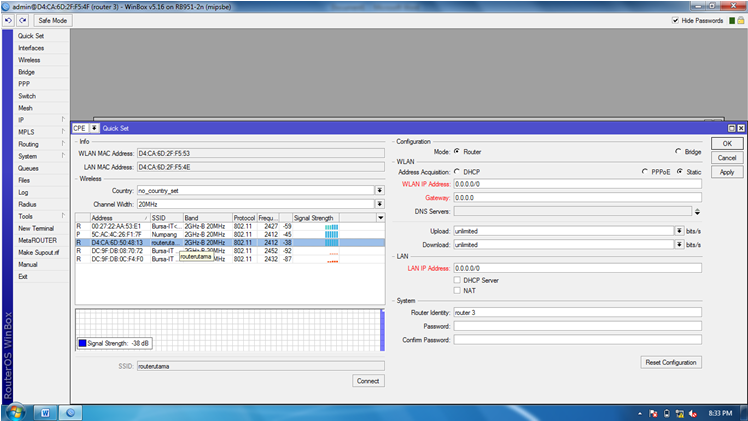Toggle the Hide Passwords checkbox

pos(675,21)
